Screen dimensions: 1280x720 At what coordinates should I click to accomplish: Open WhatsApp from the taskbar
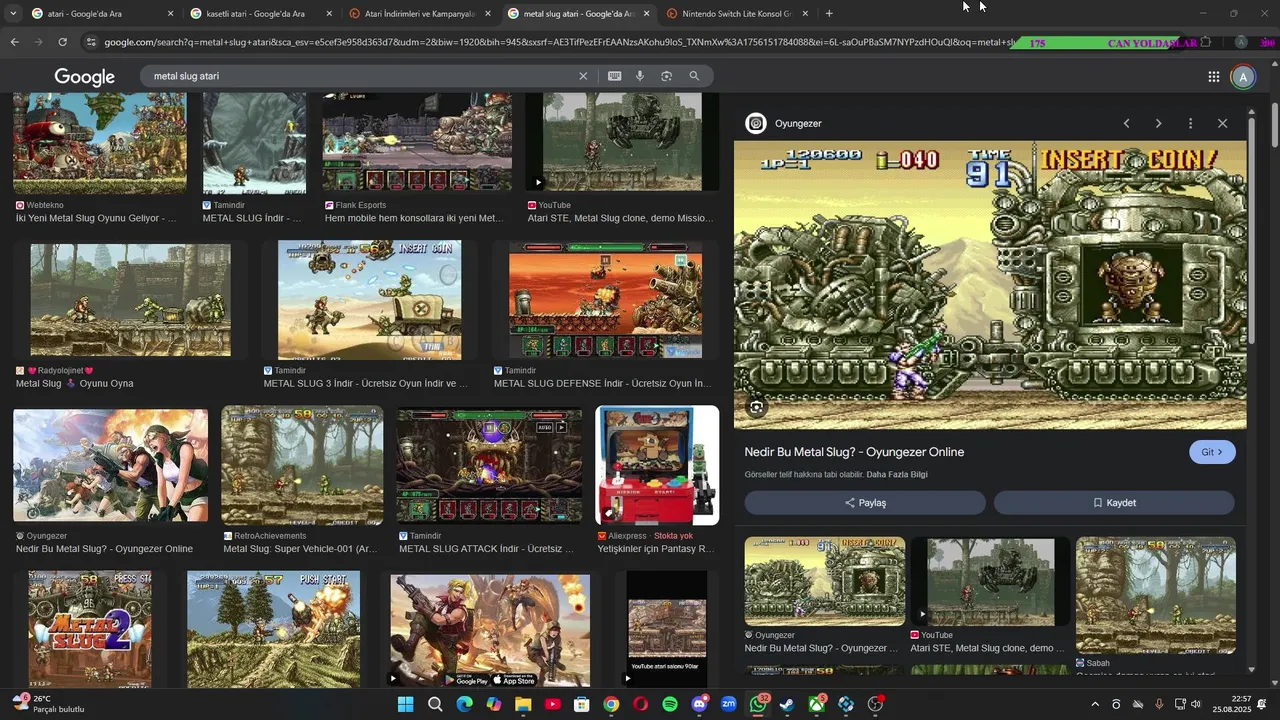point(758,704)
